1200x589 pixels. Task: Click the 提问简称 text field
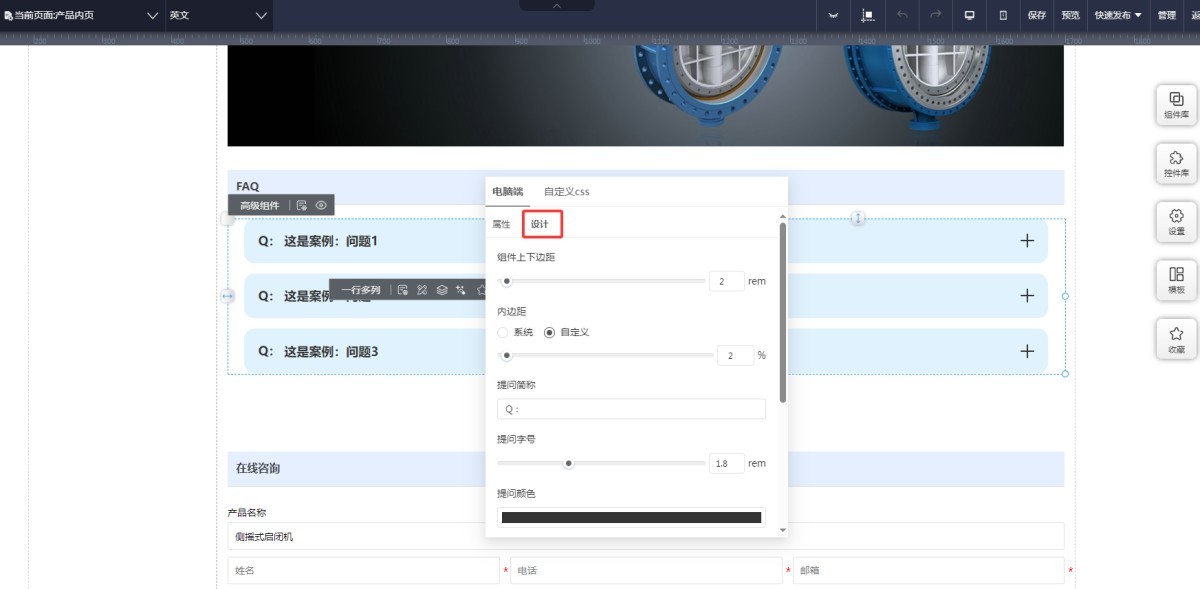point(631,409)
